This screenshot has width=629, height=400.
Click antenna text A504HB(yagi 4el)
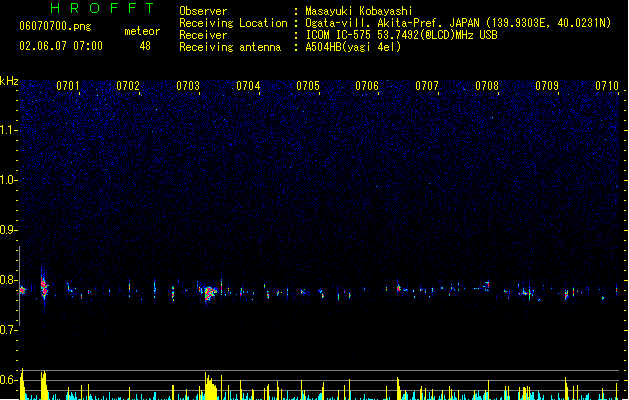(353, 47)
